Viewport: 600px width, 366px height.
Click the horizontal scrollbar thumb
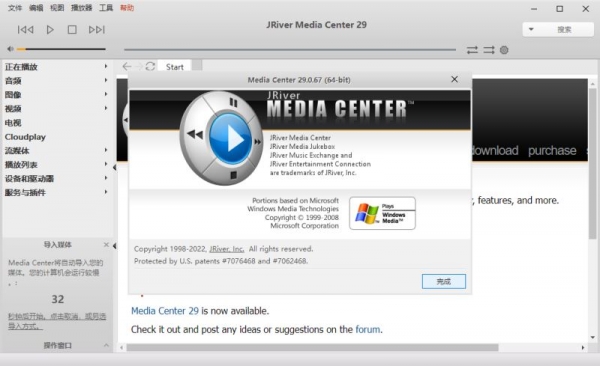pos(312,347)
